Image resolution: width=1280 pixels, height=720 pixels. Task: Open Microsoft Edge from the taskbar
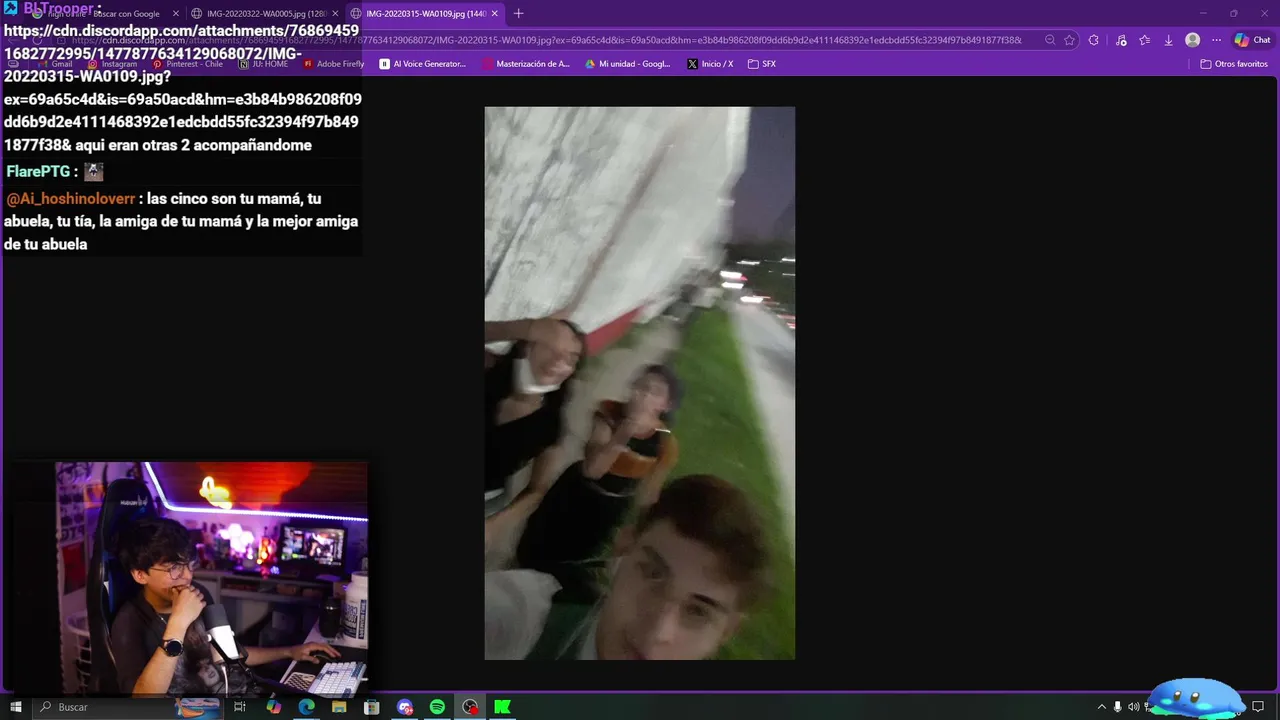pyautogui.click(x=306, y=707)
